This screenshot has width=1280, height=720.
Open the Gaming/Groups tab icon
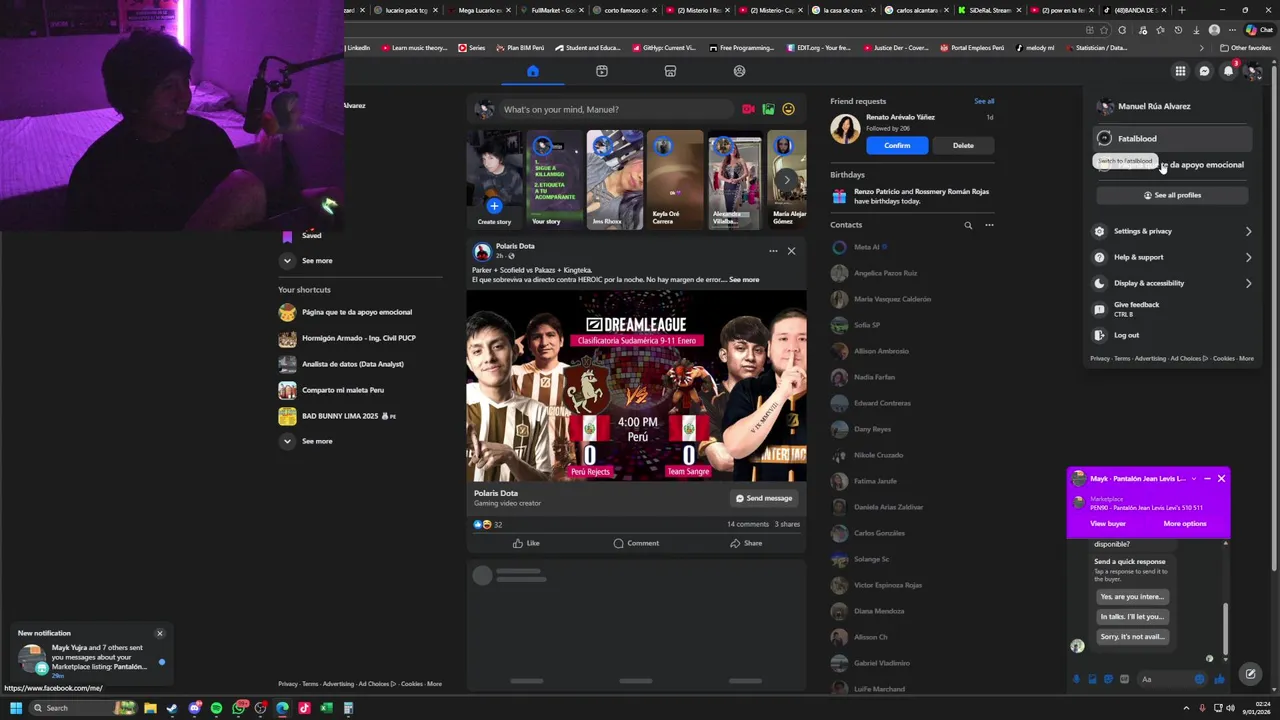coord(739,71)
